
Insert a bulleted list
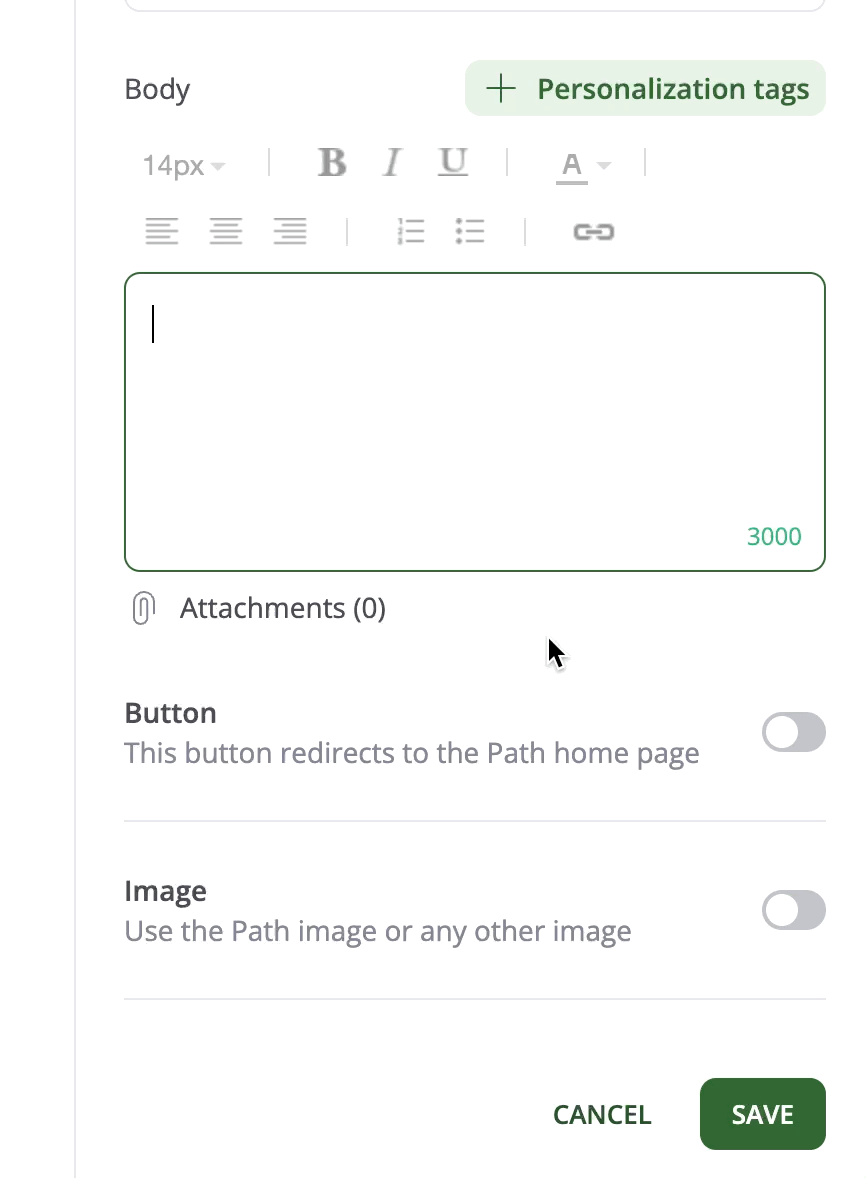pos(470,232)
